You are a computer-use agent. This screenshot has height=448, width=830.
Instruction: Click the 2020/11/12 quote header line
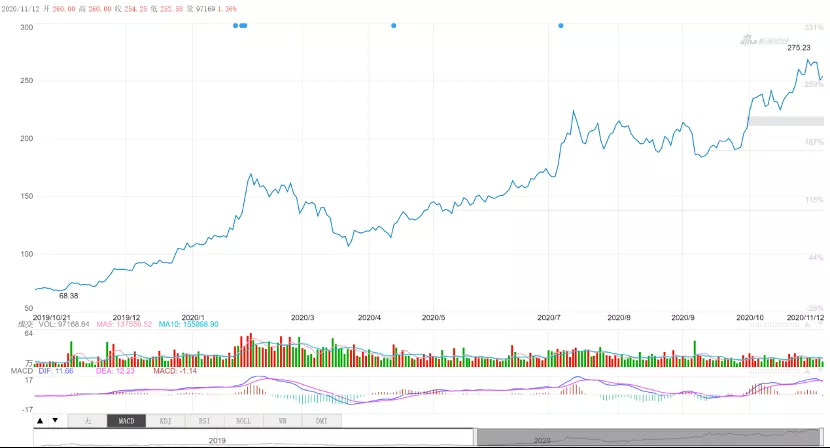[119, 9]
